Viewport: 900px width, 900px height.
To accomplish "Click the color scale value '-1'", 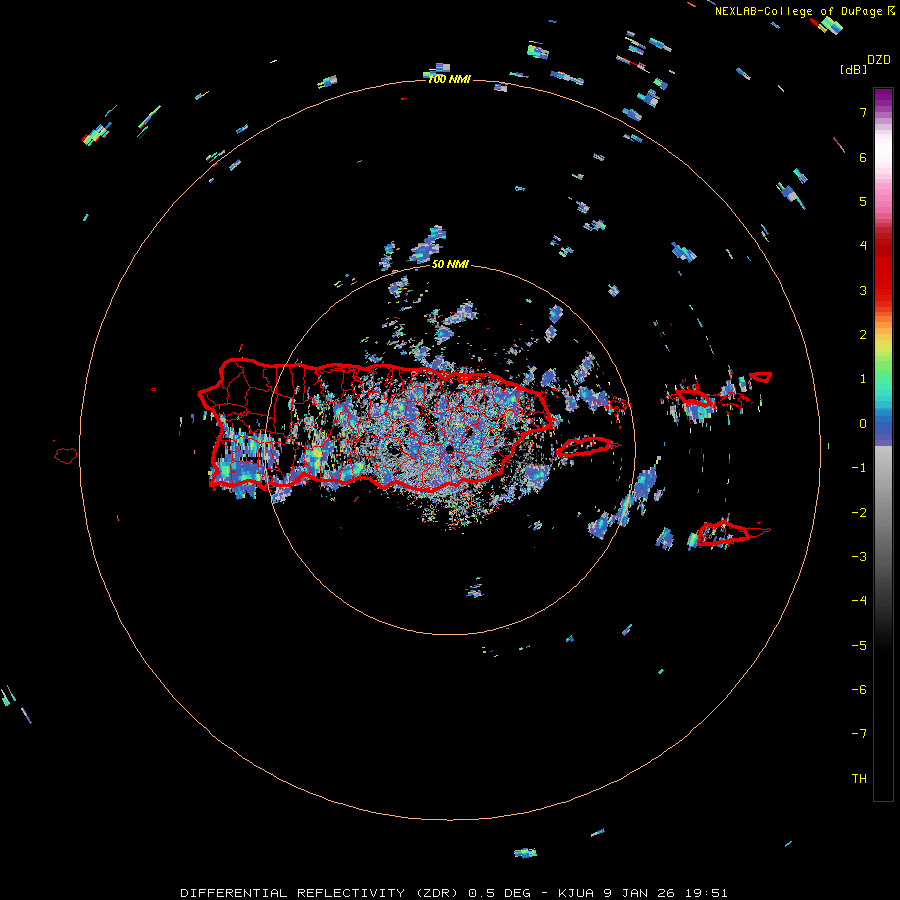I will click(859, 468).
